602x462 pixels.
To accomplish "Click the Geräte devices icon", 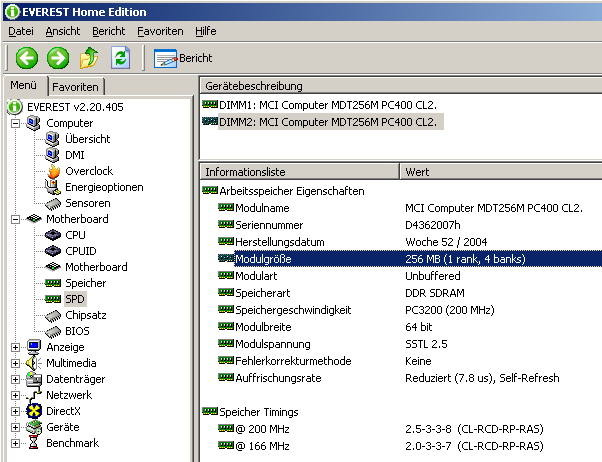I will 34,427.
